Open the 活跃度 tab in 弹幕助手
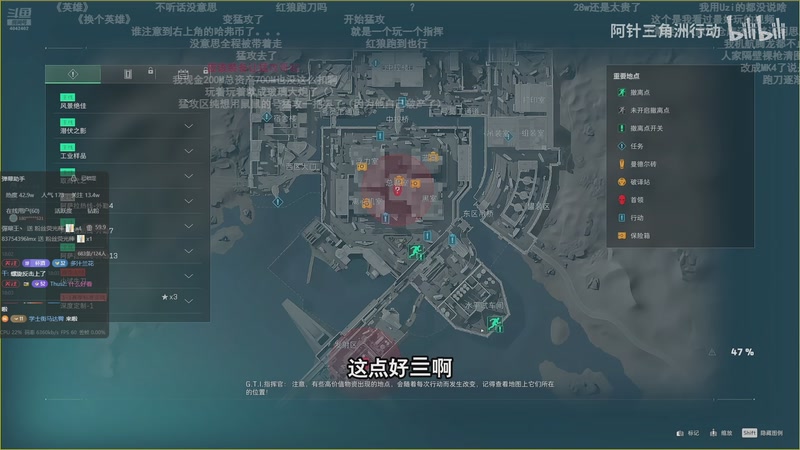The height and width of the screenshot is (450, 800). point(63,211)
